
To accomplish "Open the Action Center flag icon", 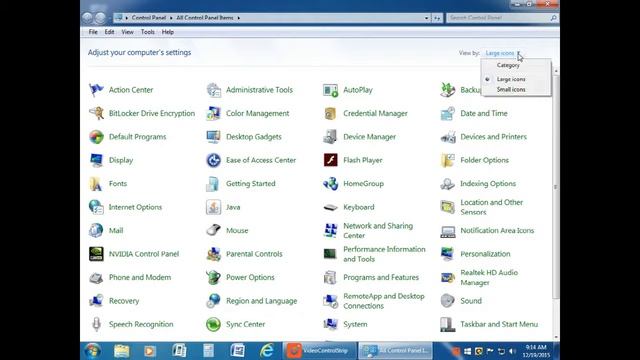I will pos(96,90).
